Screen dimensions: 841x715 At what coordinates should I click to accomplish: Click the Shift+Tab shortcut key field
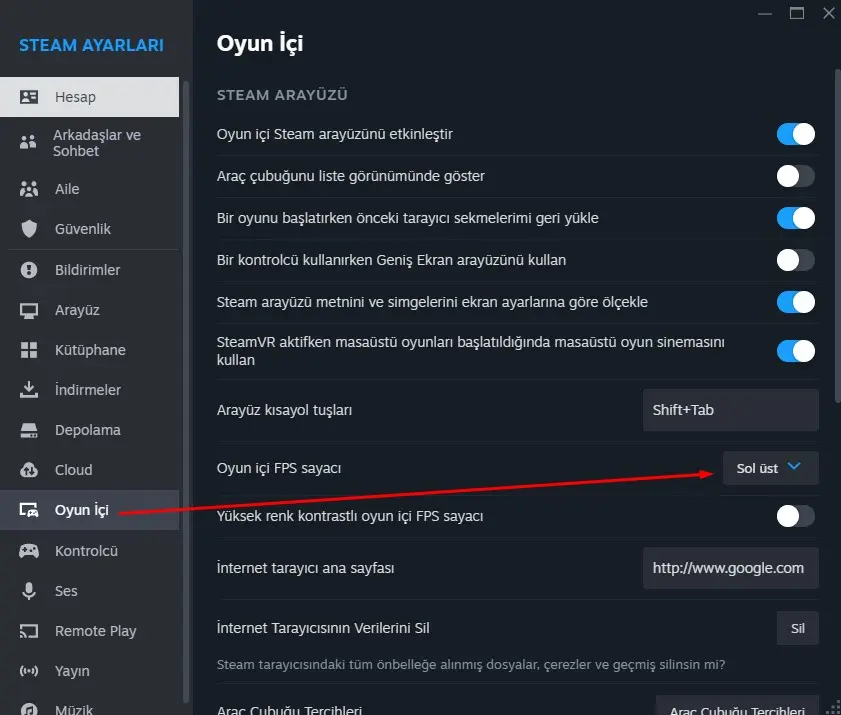coord(731,410)
